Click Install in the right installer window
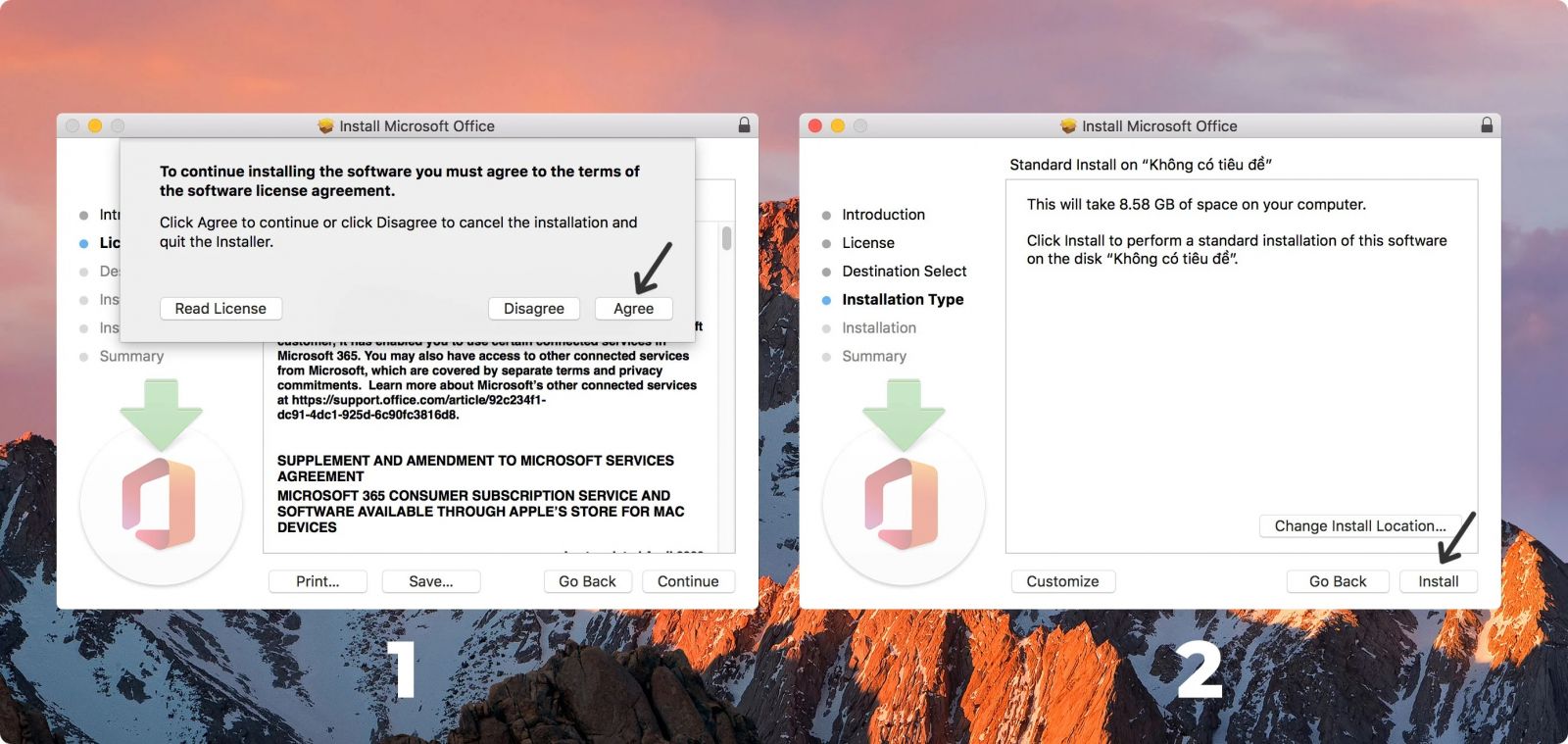1568x744 pixels. point(1438,581)
